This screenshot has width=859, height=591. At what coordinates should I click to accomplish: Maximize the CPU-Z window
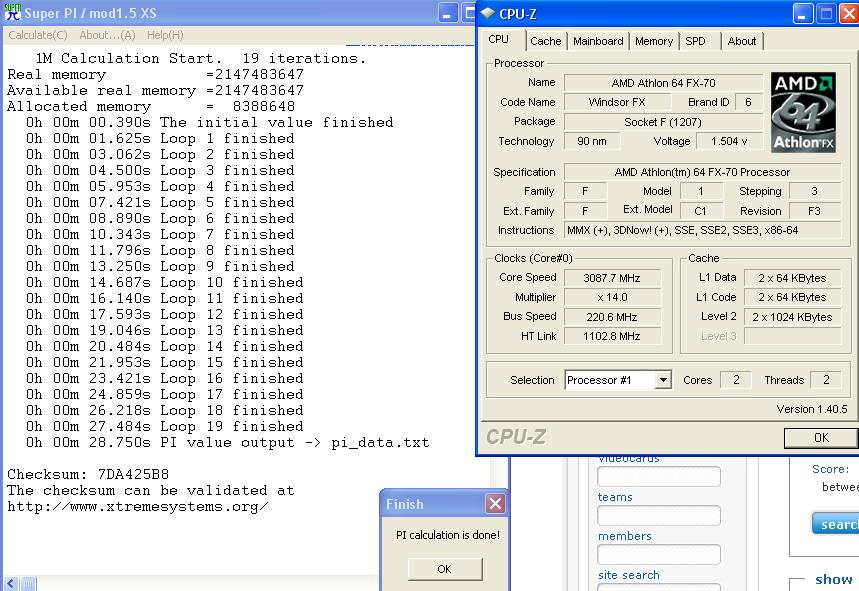coord(826,14)
